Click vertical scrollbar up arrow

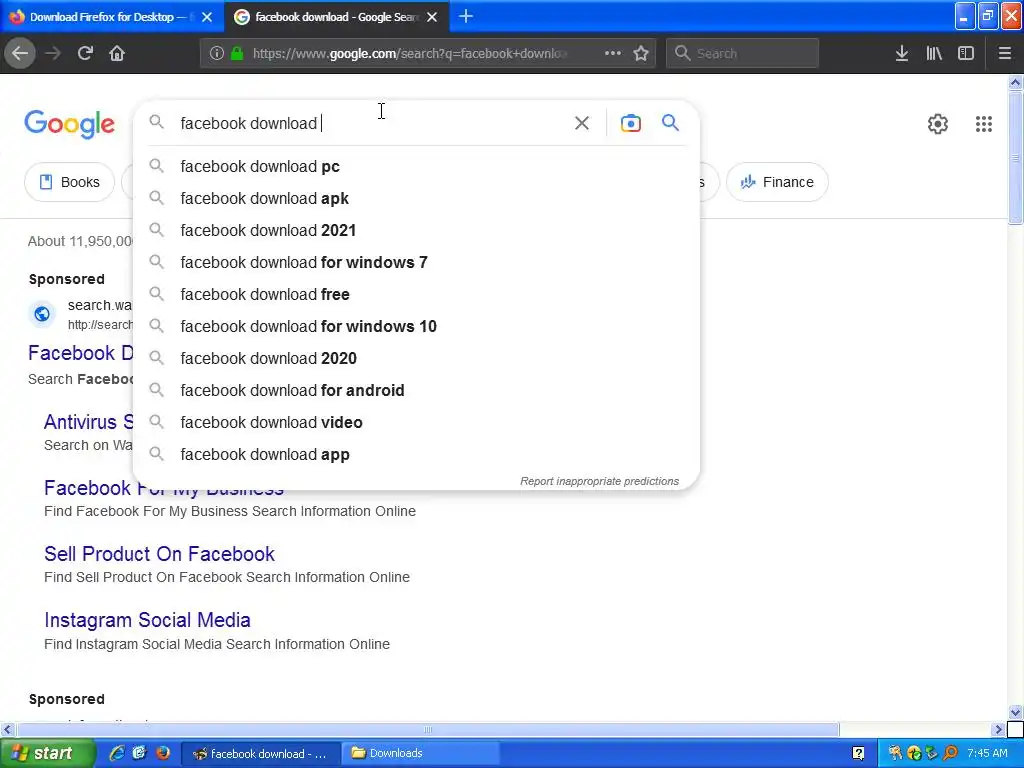pyautogui.click(x=1015, y=82)
